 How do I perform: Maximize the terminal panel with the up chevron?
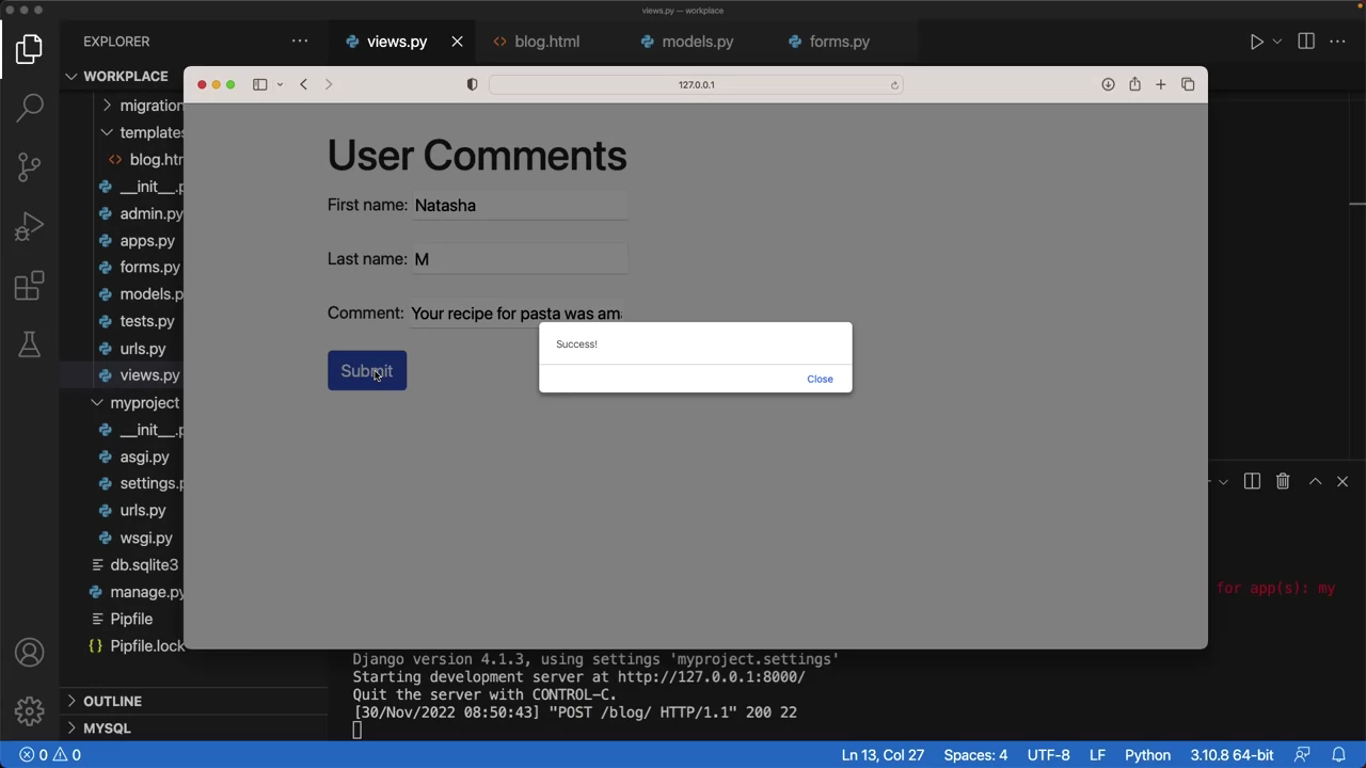click(x=1316, y=482)
